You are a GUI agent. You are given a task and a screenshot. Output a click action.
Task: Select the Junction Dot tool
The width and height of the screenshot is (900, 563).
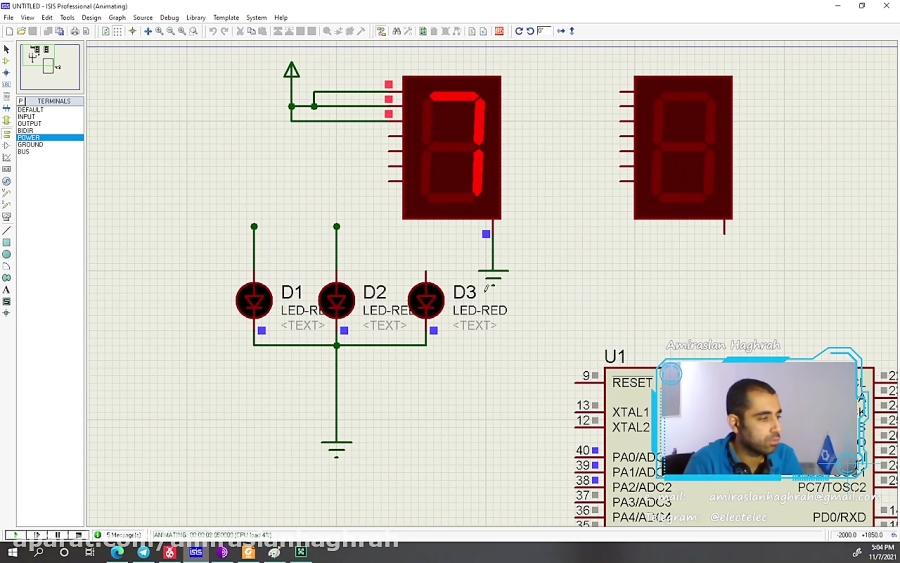click(x=6, y=73)
